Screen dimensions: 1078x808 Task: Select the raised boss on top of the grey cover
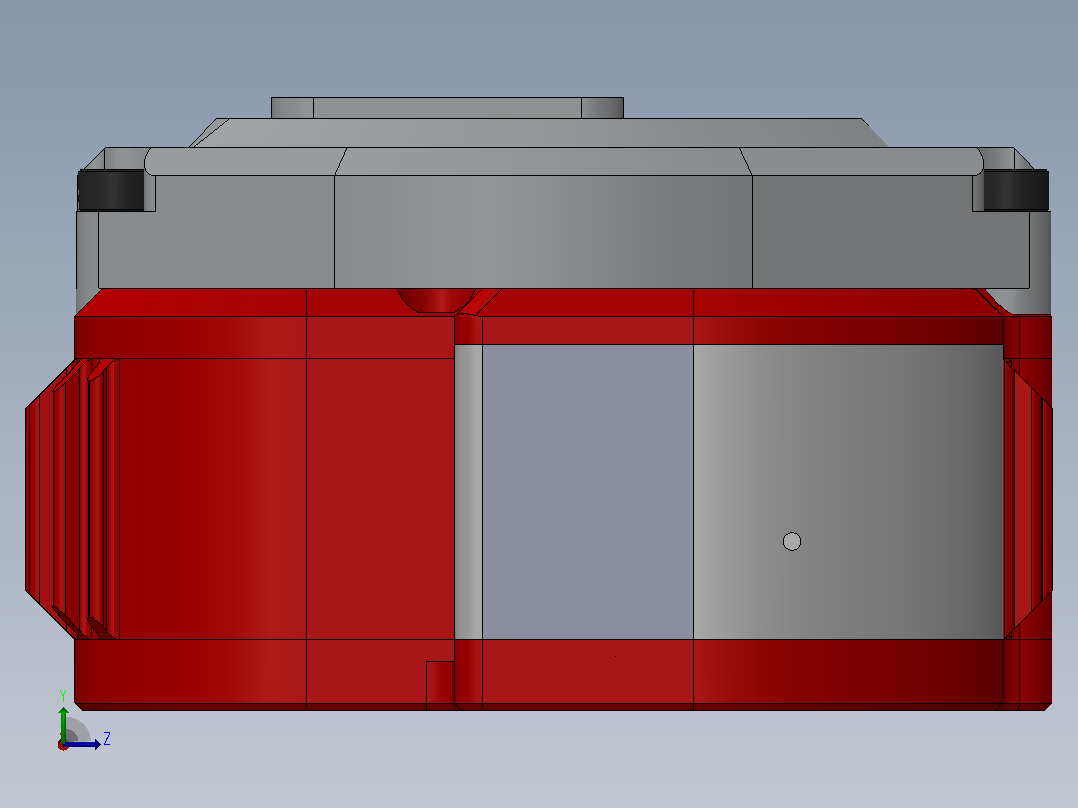click(x=448, y=108)
